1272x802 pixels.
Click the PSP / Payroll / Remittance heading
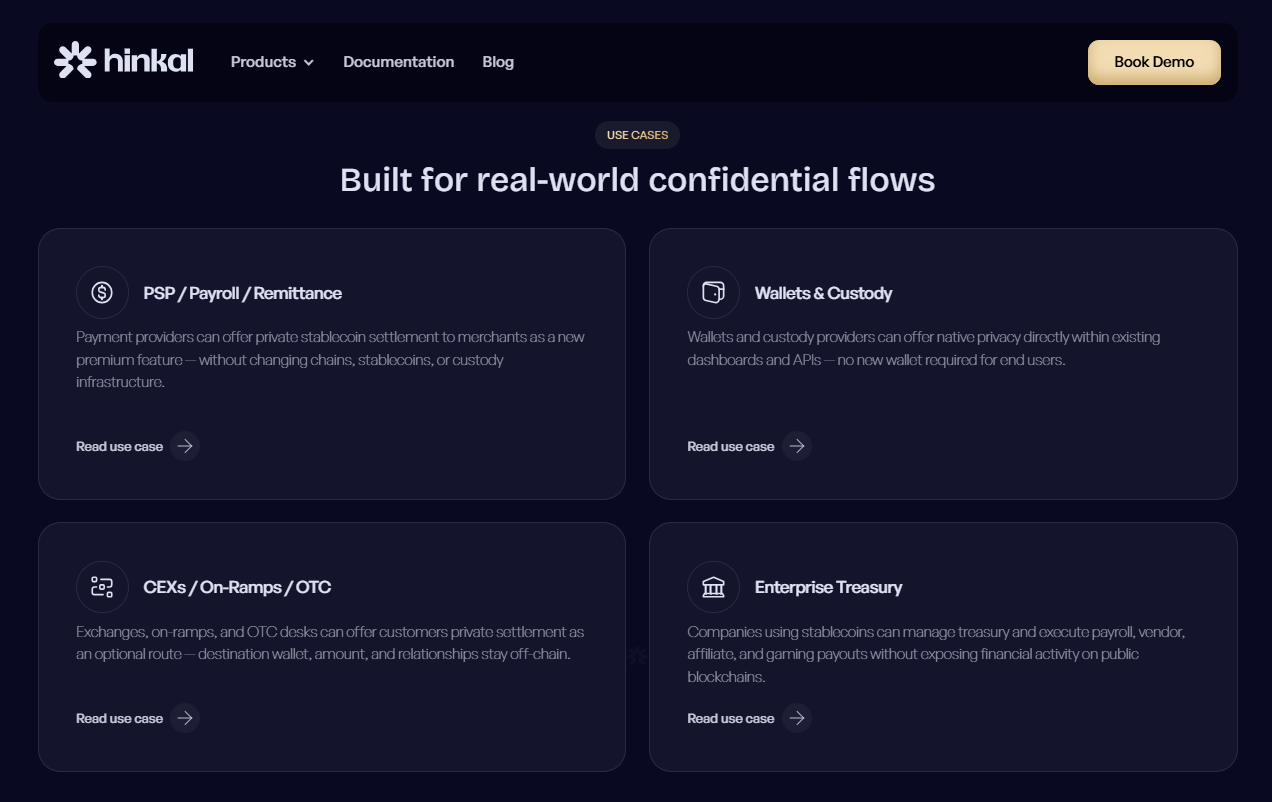click(x=242, y=293)
